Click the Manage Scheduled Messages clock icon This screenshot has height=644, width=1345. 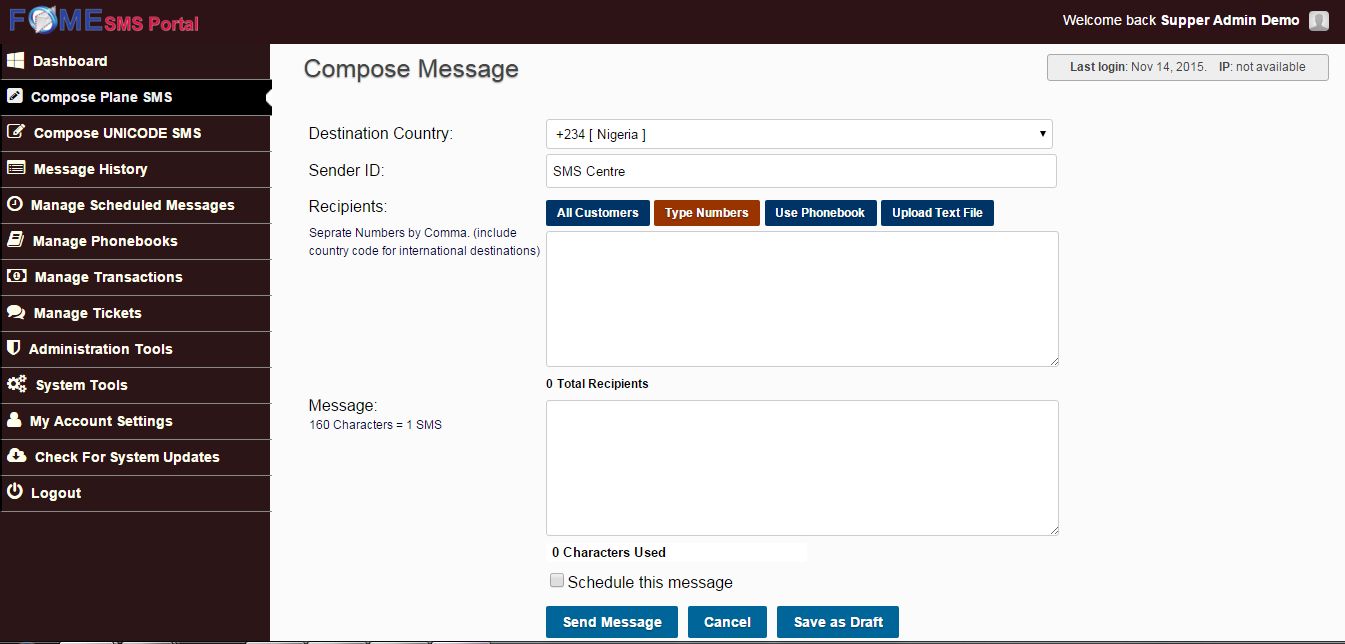14,204
